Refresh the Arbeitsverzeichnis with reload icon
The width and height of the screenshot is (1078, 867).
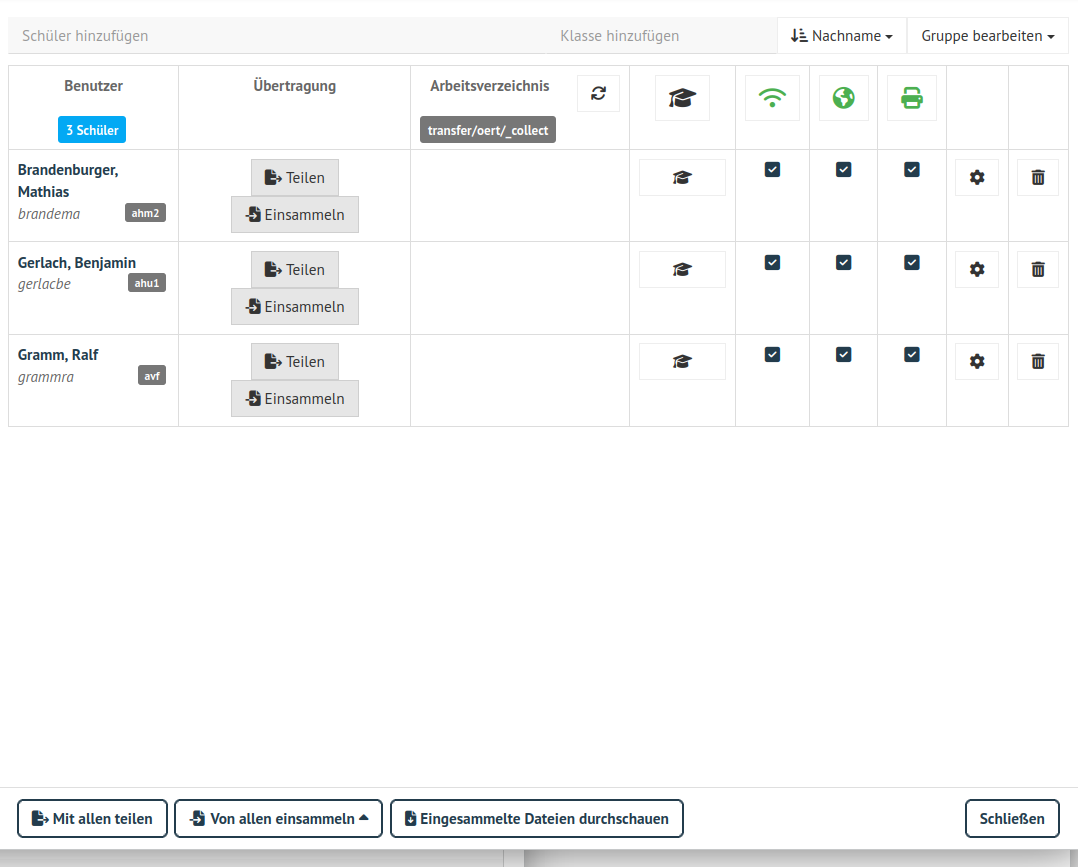[x=598, y=94]
